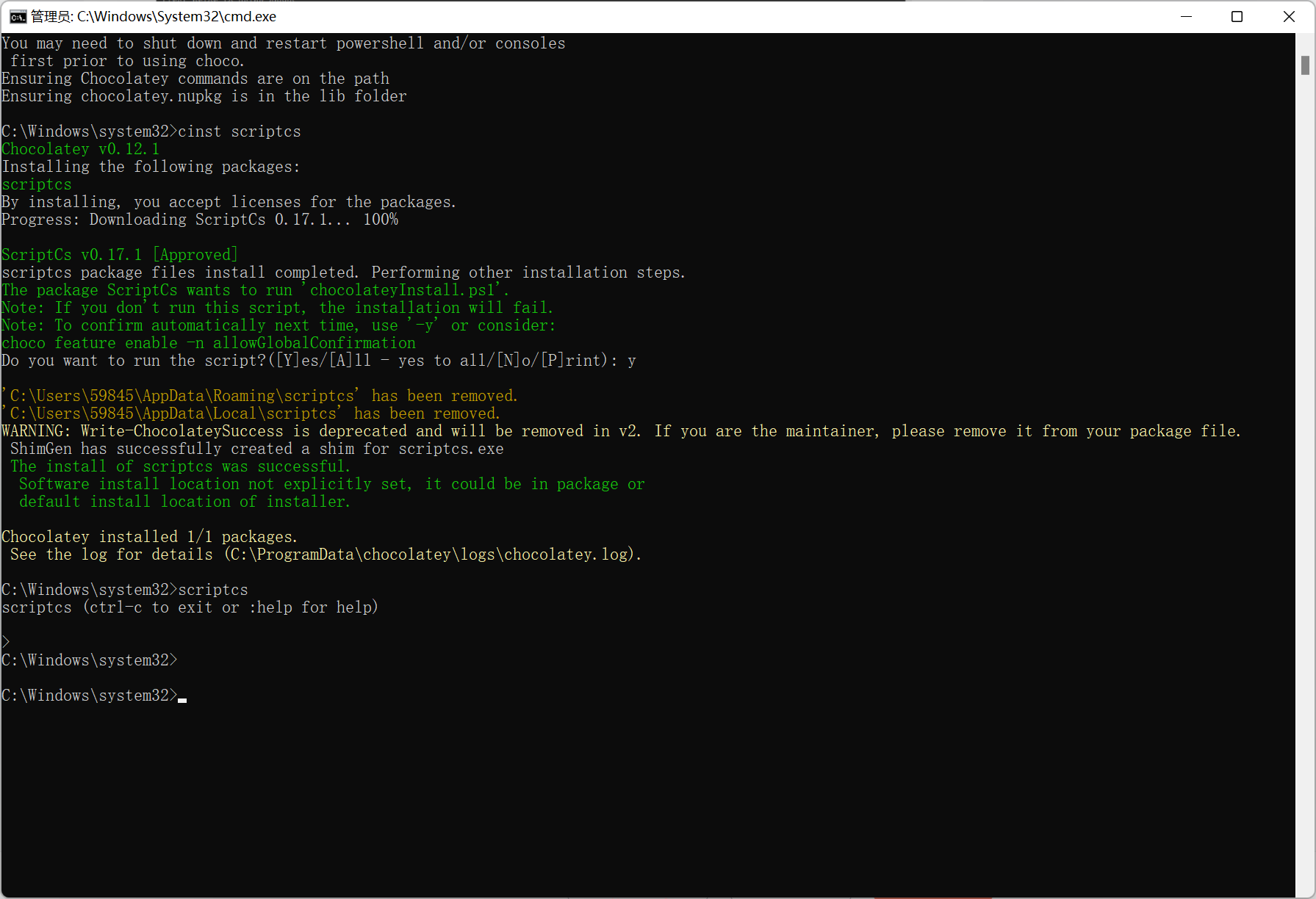This screenshot has width=1316, height=899.
Task: Click the '100%' download progress text
Action: [382, 219]
